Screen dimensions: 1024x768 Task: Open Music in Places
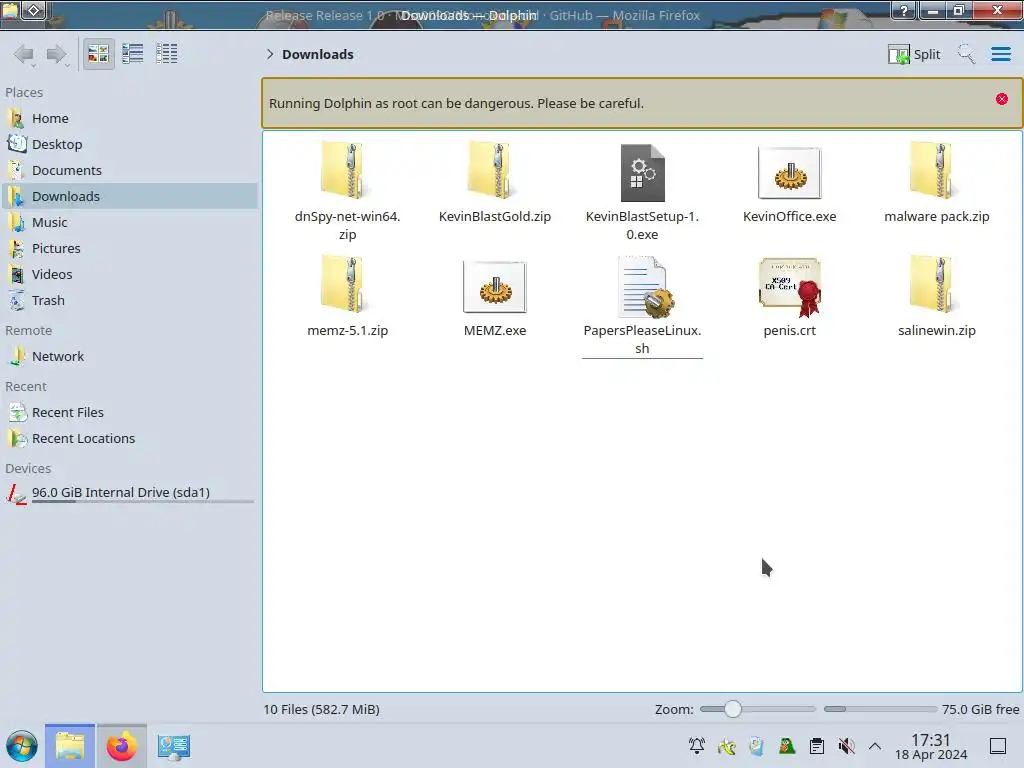click(x=130, y=223)
